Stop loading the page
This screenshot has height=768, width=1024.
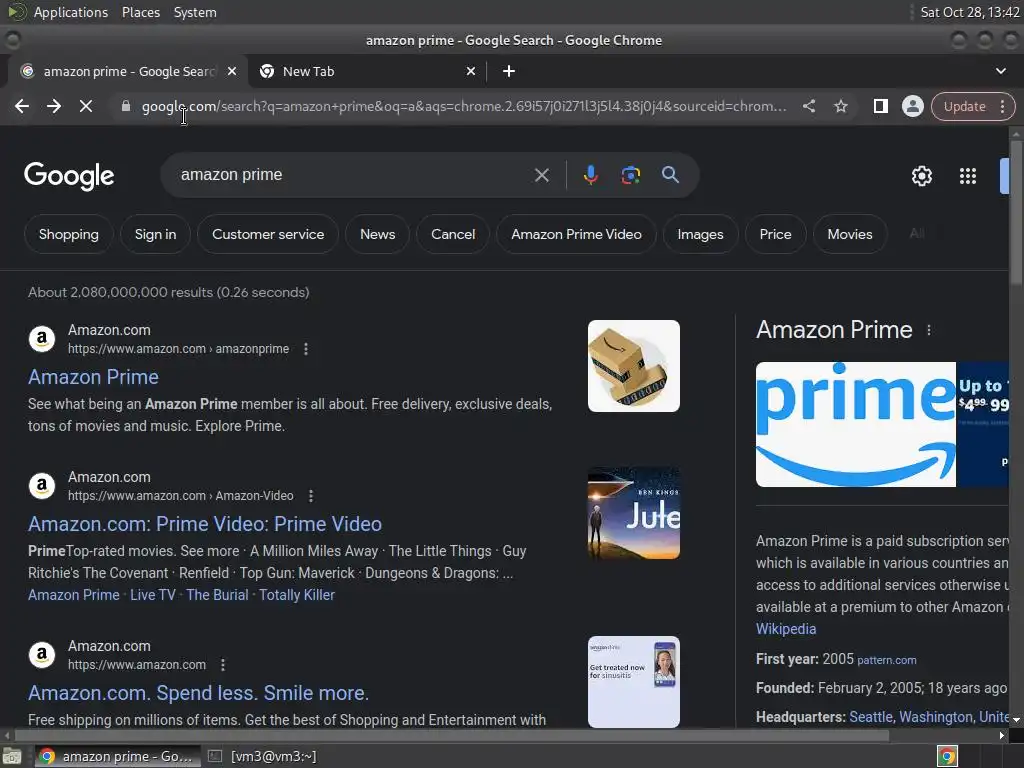point(86,106)
